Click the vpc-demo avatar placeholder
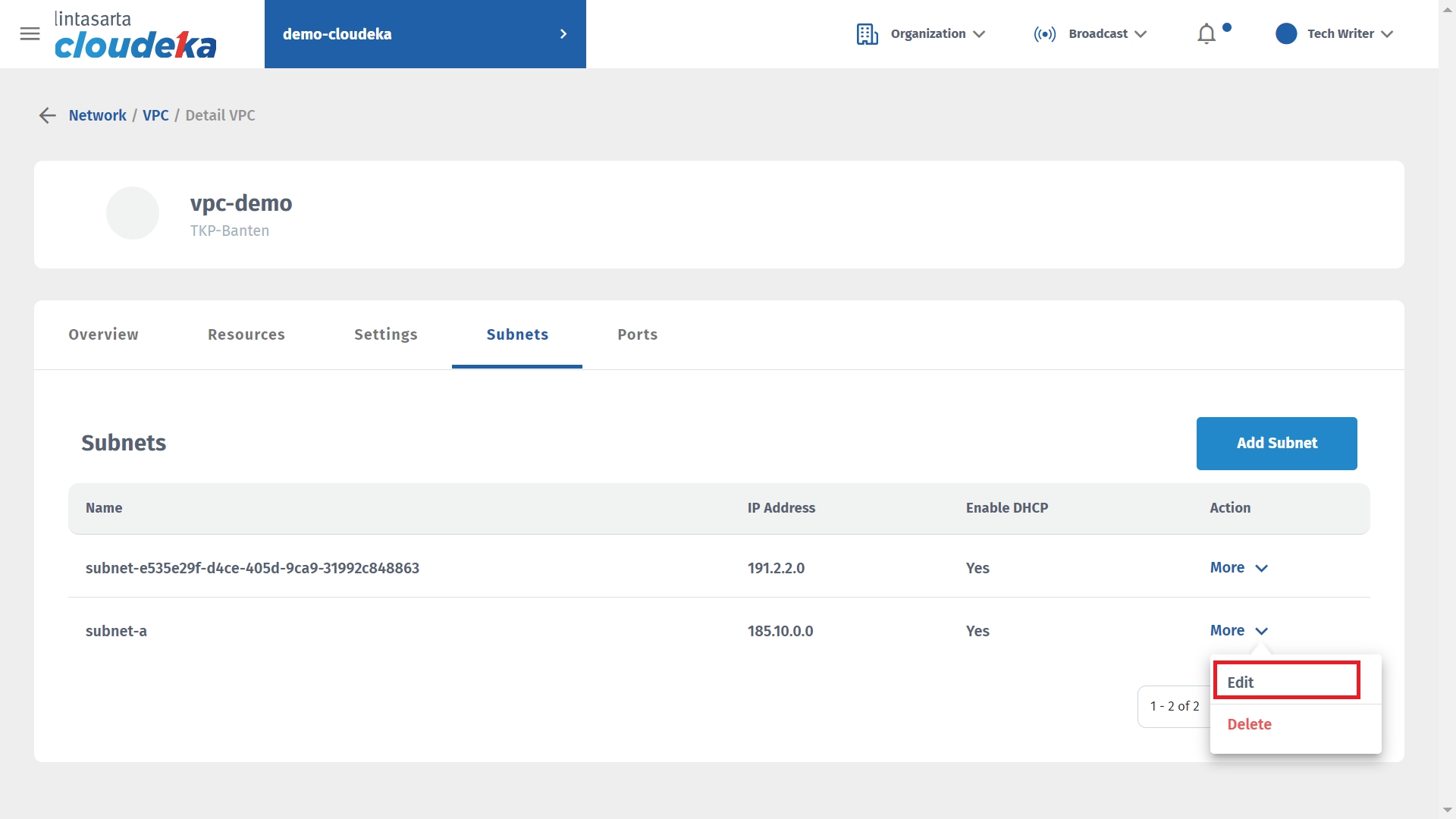Viewport: 1456px width, 819px height. (133, 213)
